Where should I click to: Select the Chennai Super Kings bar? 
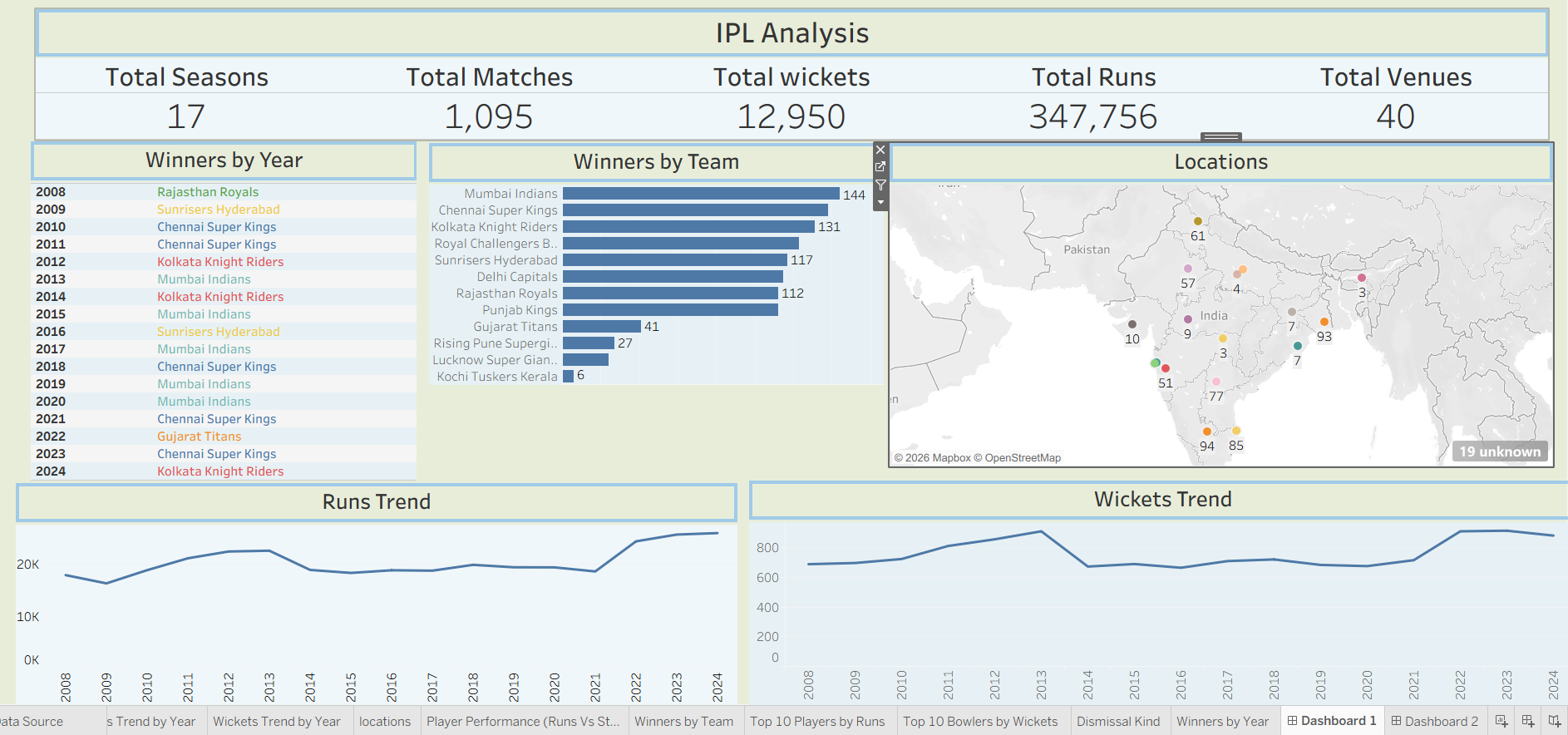coord(695,210)
